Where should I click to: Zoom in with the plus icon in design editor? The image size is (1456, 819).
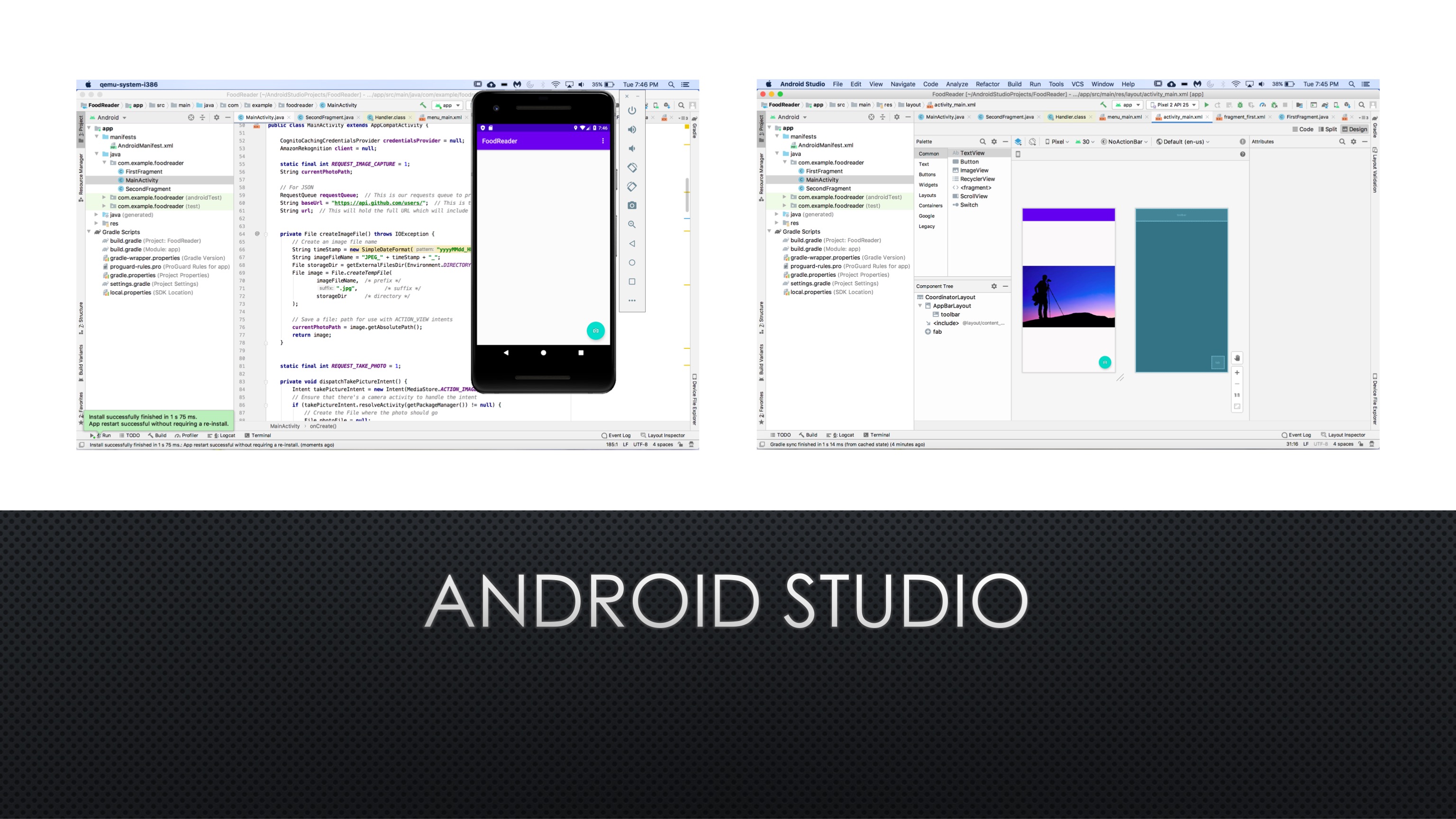click(1237, 373)
